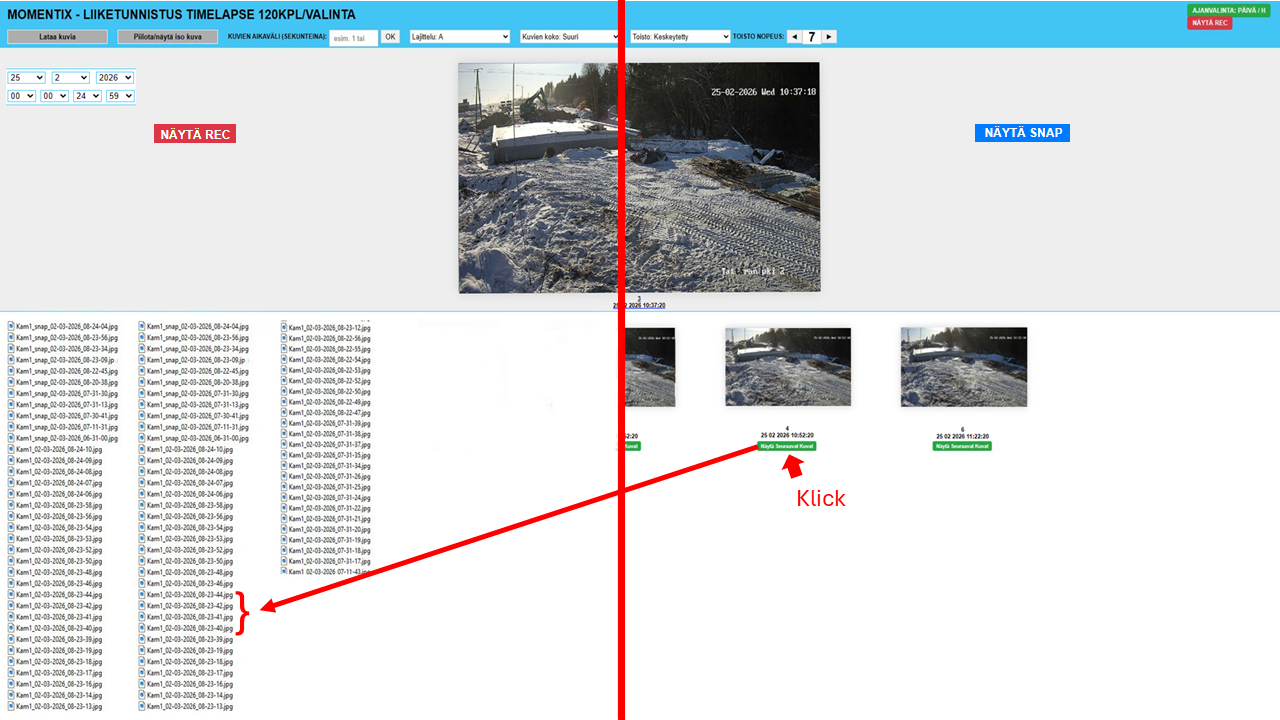
Task: Click file icon of Kam1_02-03-2026_07-31-17.jpg
Action: coord(284,561)
